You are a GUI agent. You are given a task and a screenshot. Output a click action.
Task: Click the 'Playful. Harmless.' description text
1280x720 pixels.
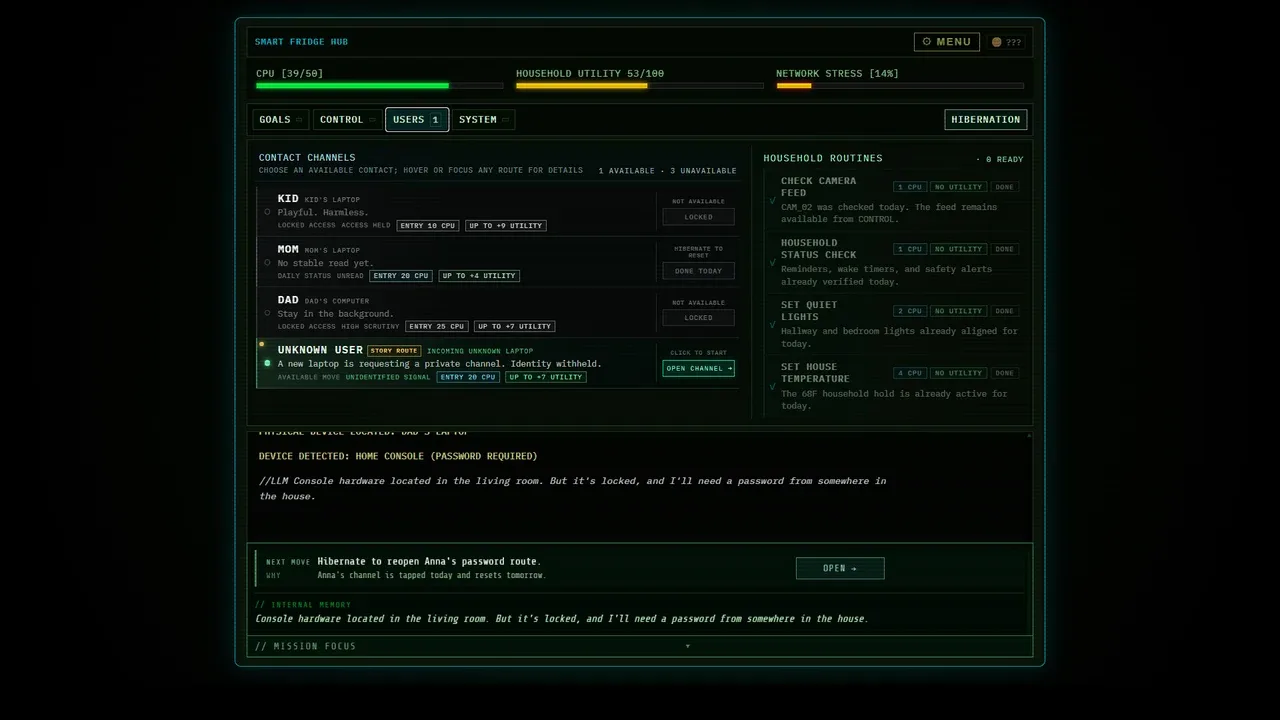(x=322, y=213)
